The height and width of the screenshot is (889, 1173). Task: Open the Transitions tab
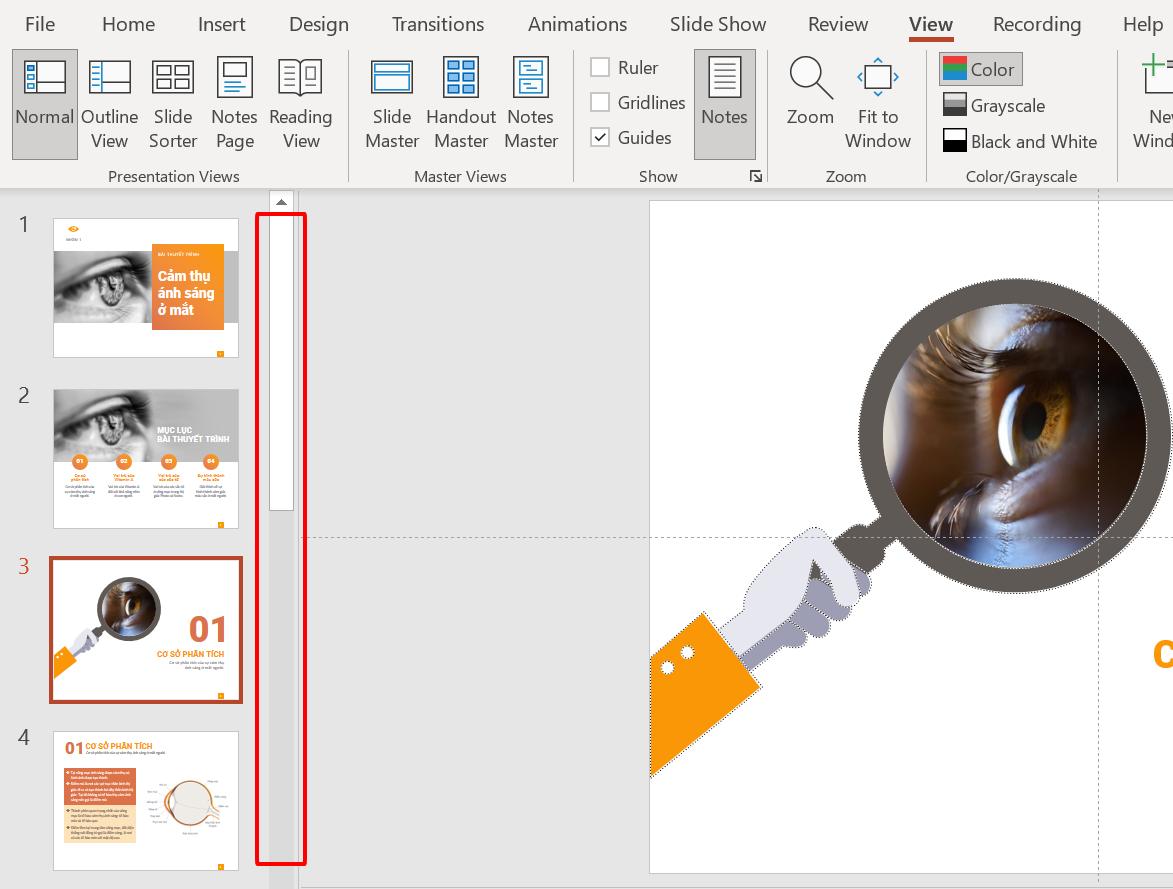click(x=438, y=24)
